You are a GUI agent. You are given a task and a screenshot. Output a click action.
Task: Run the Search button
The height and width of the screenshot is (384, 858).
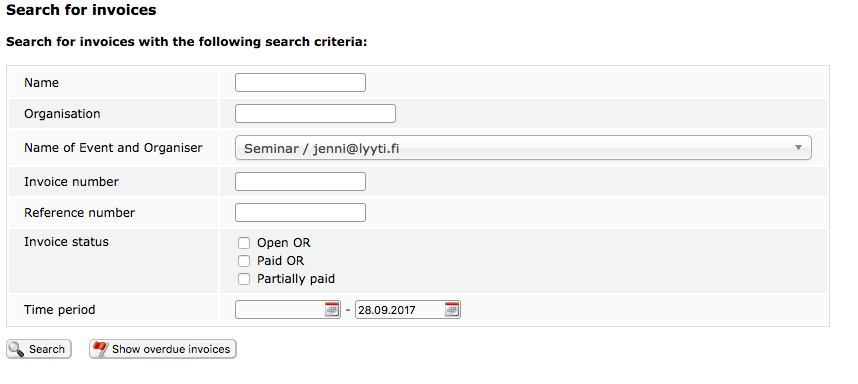click(x=39, y=349)
